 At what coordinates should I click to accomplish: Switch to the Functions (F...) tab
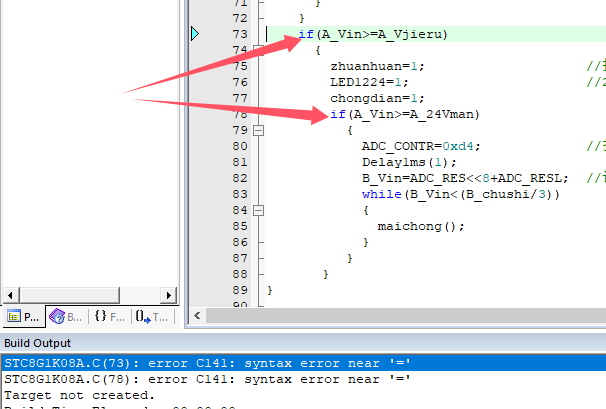110,317
